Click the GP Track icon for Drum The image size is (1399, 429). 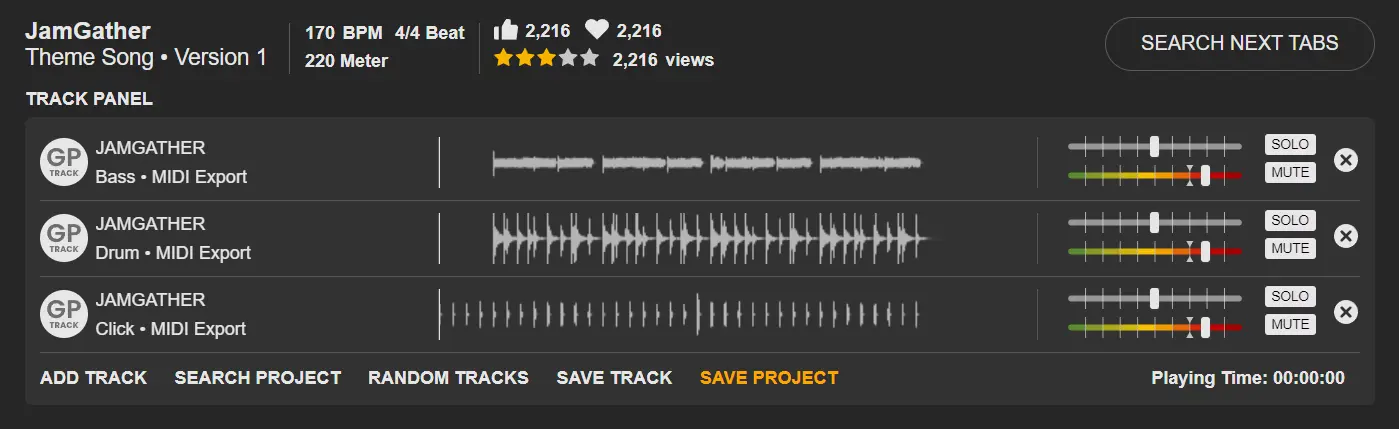click(64, 238)
